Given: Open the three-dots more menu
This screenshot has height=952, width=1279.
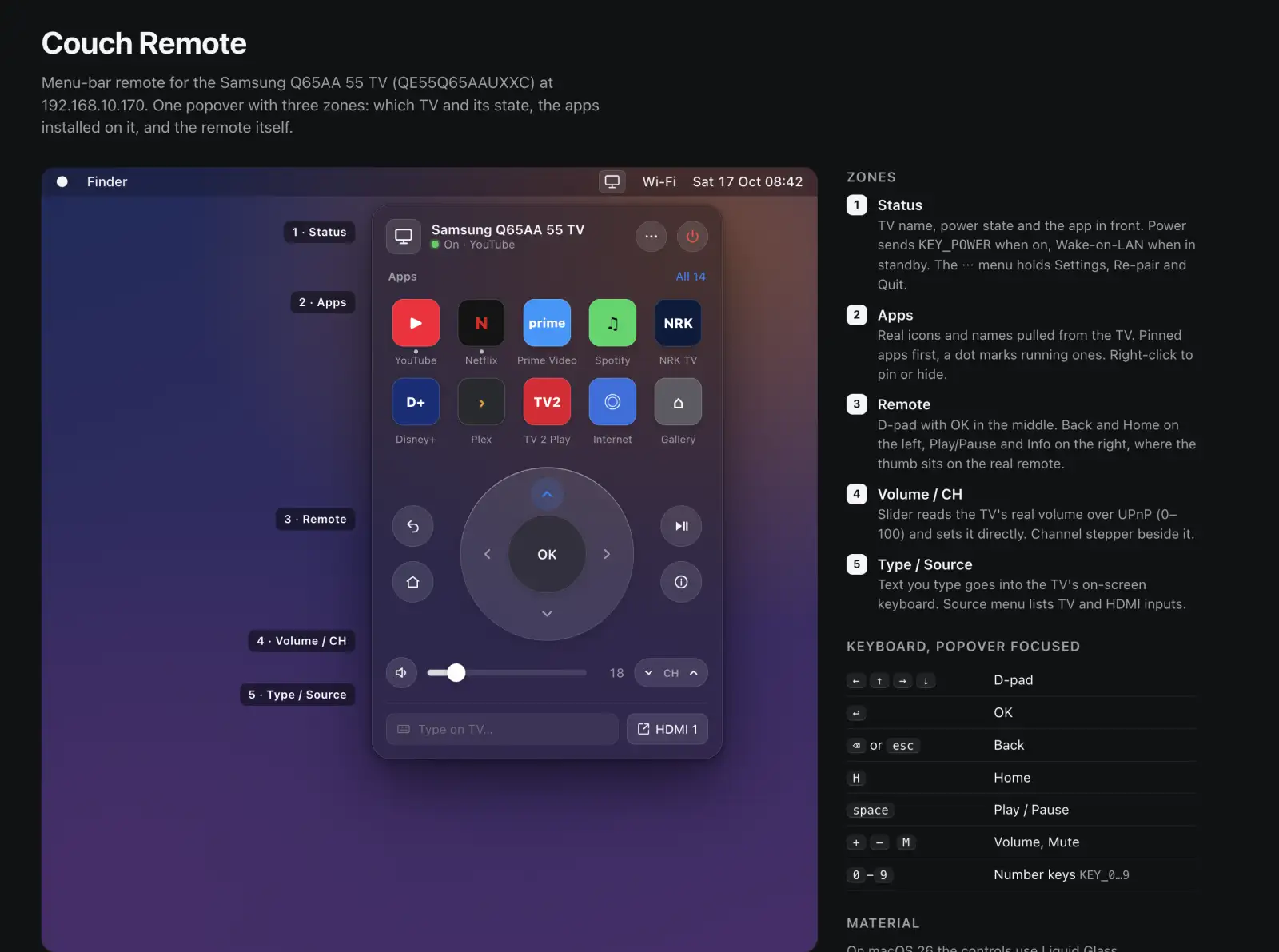Looking at the screenshot, I should coord(651,237).
